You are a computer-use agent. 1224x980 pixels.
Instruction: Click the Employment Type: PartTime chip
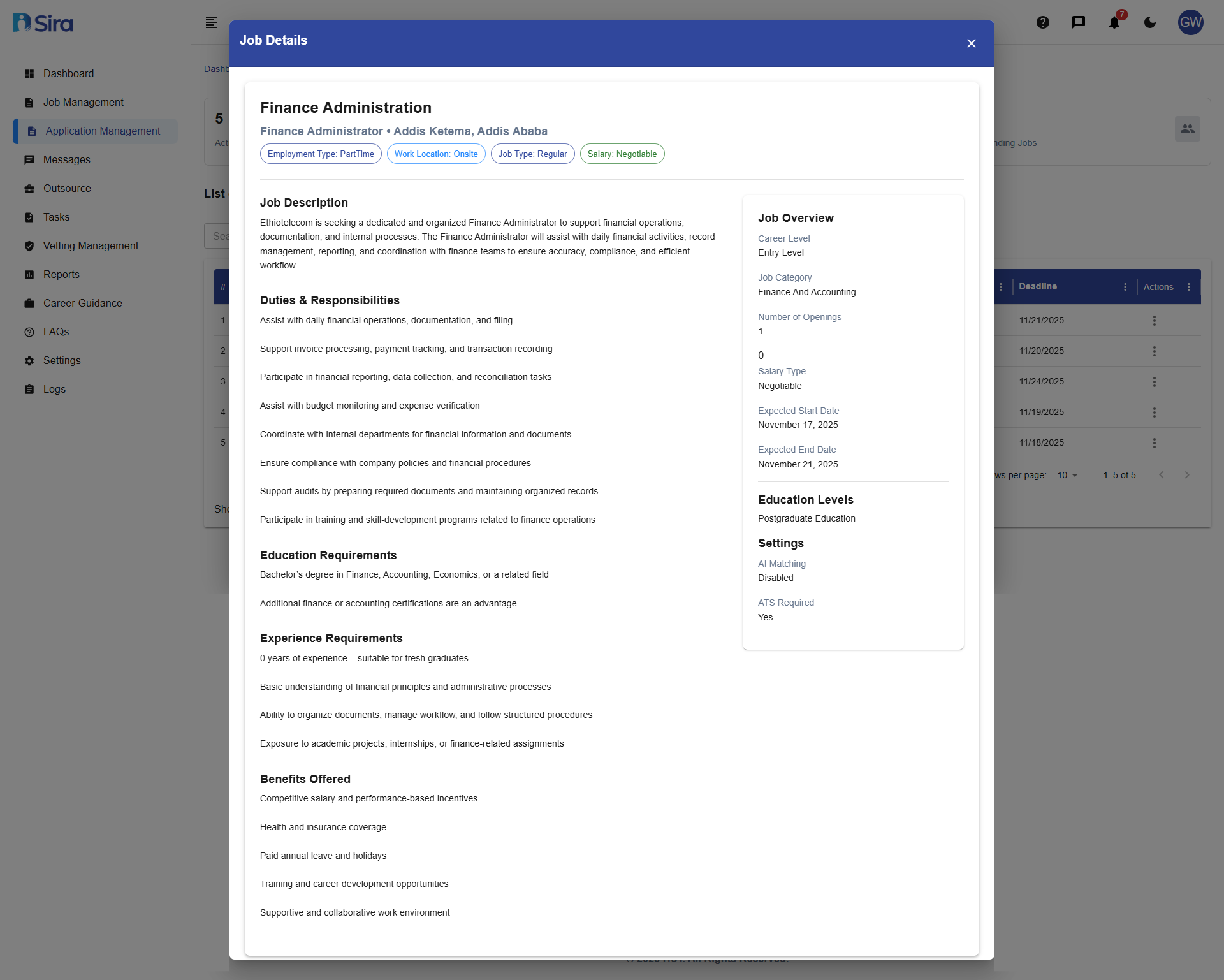[x=321, y=154]
